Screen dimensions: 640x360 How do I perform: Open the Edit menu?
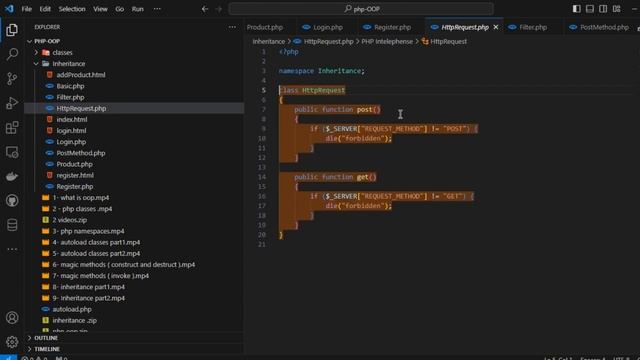tap(45, 9)
